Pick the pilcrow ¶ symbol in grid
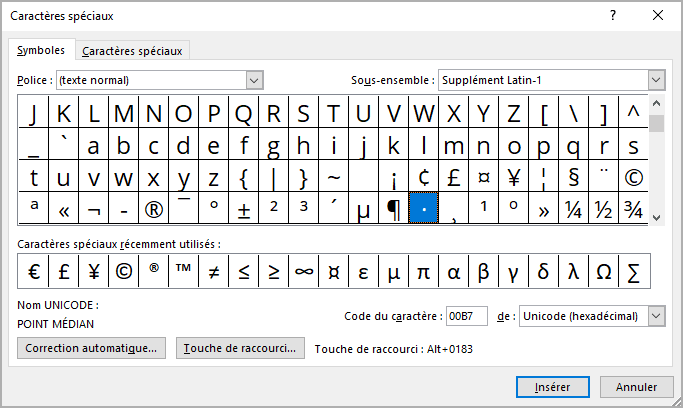Screen dimensions: 683x408 coord(394,208)
